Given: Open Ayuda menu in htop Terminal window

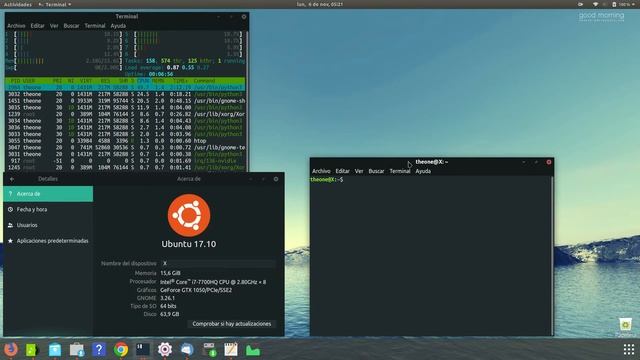Looking at the screenshot, I should 118,25.
